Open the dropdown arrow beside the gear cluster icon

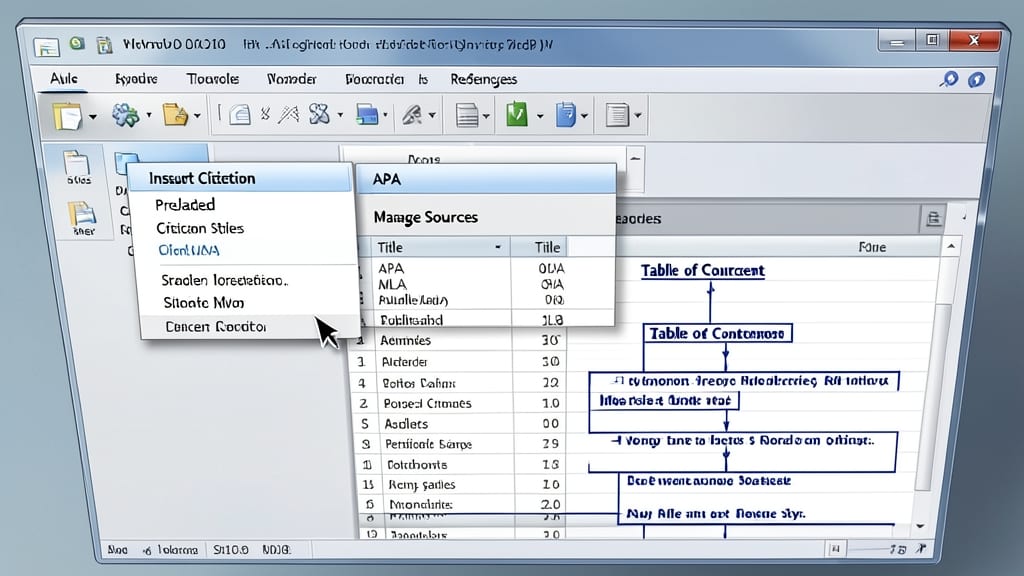[x=149, y=116]
